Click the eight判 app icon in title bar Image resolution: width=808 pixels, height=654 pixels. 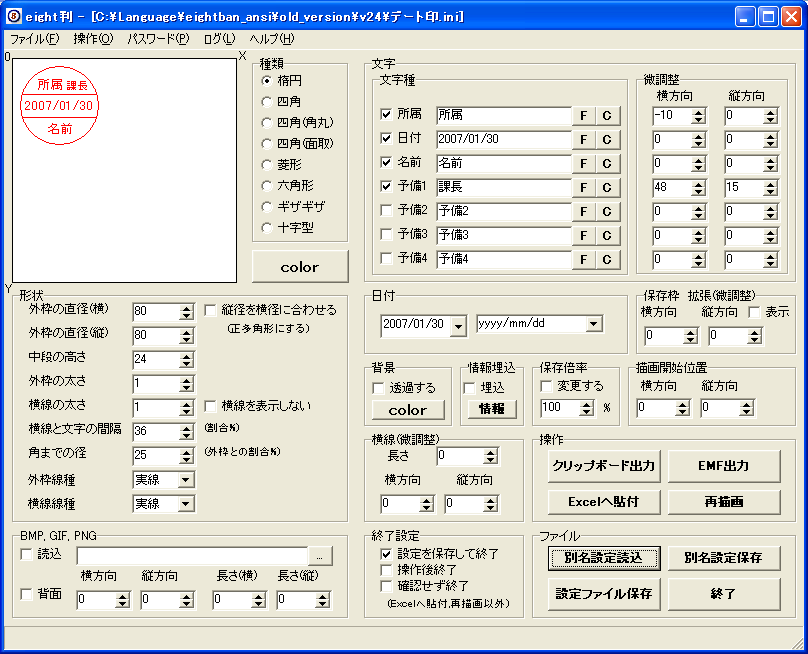tap(13, 16)
